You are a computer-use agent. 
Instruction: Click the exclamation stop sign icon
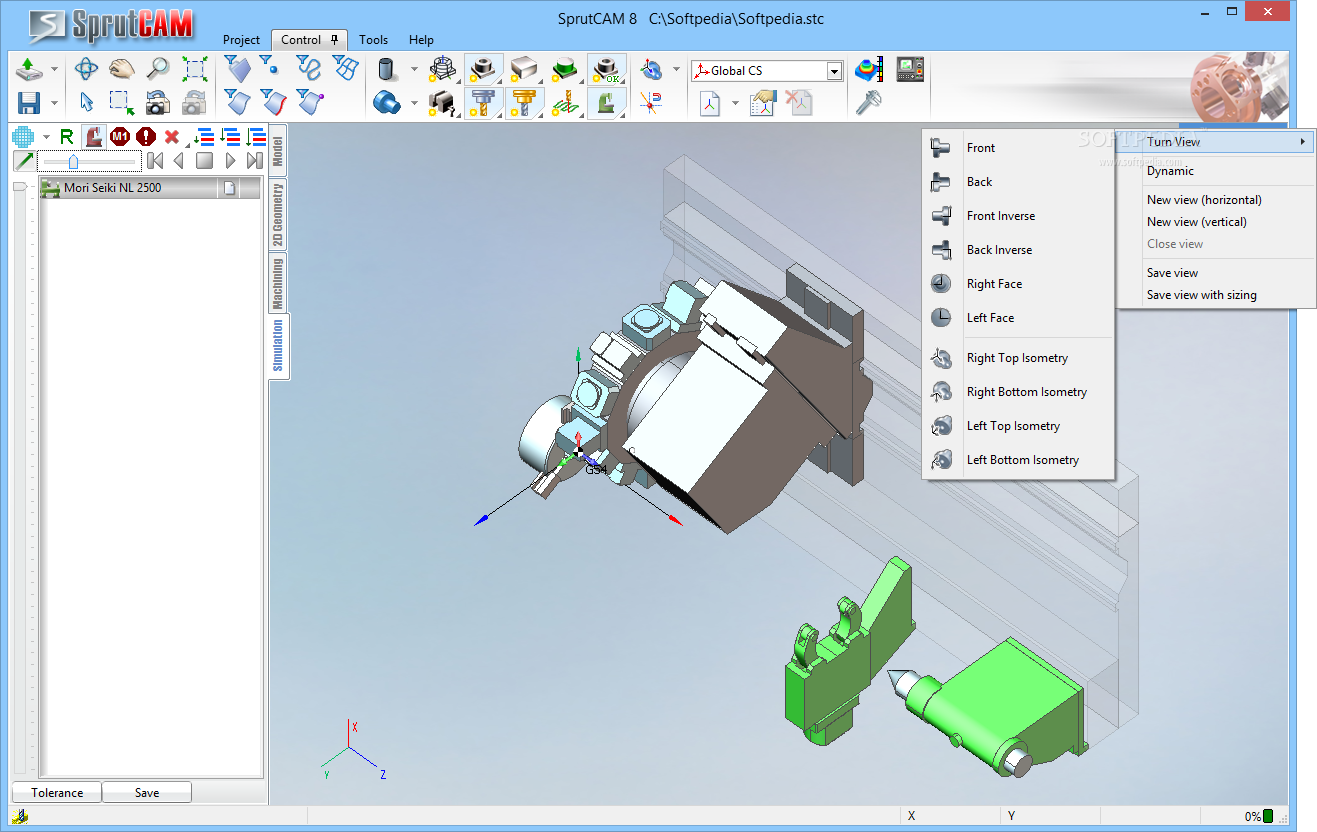146,137
